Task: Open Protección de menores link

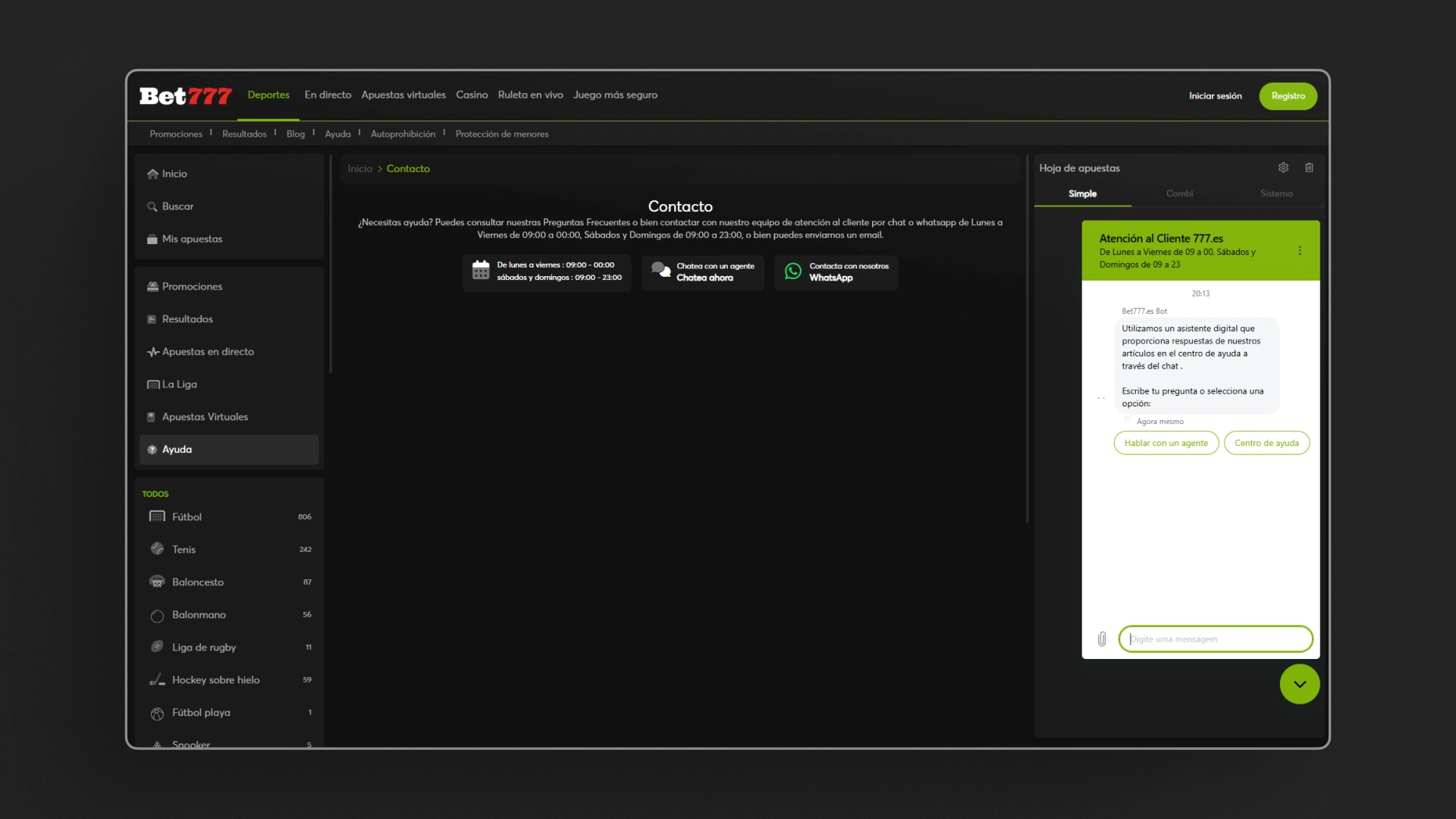Action: coord(501,134)
